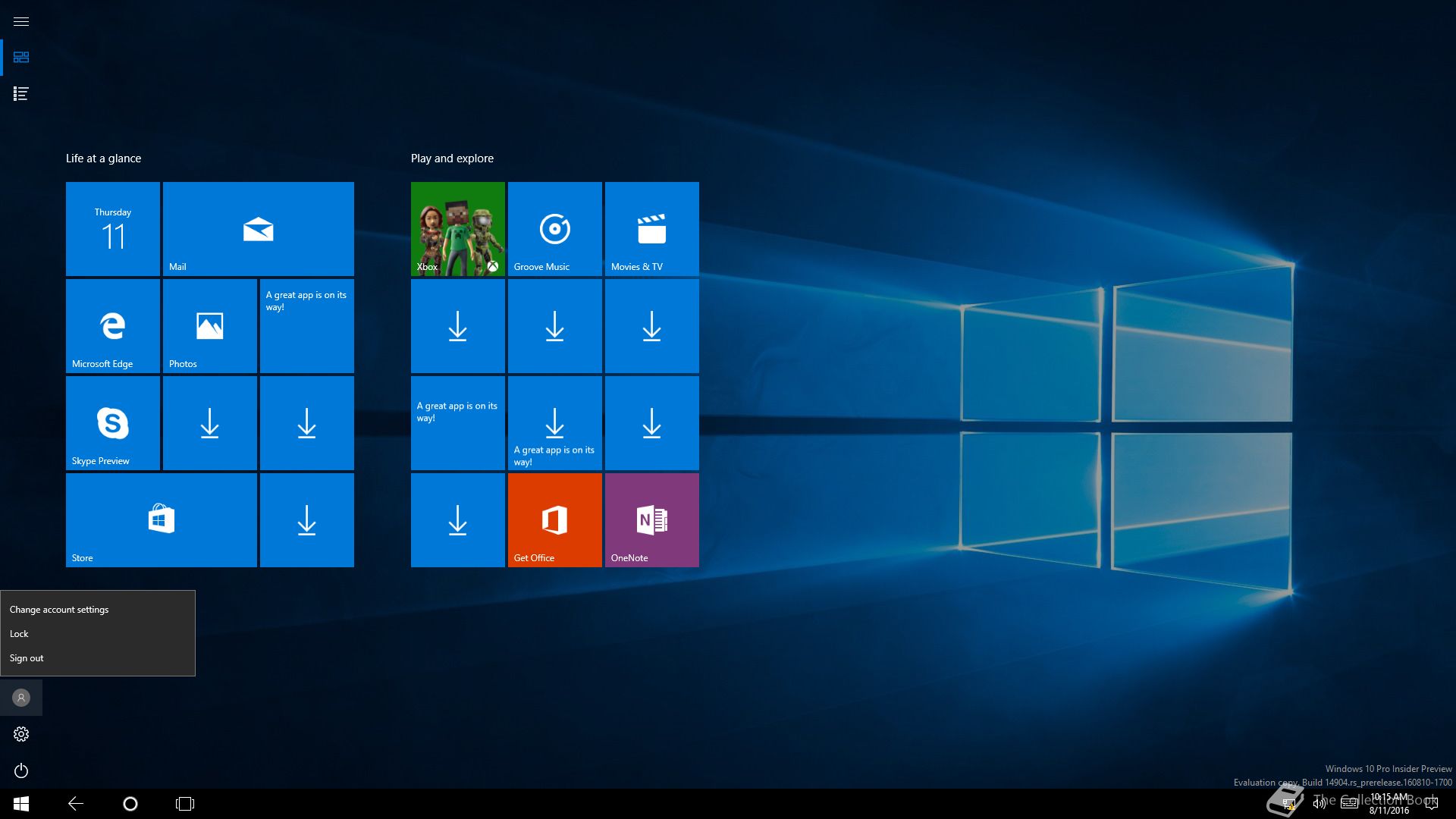This screenshot has height=819, width=1456.
Task: Open the Photos tile
Action: (210, 326)
